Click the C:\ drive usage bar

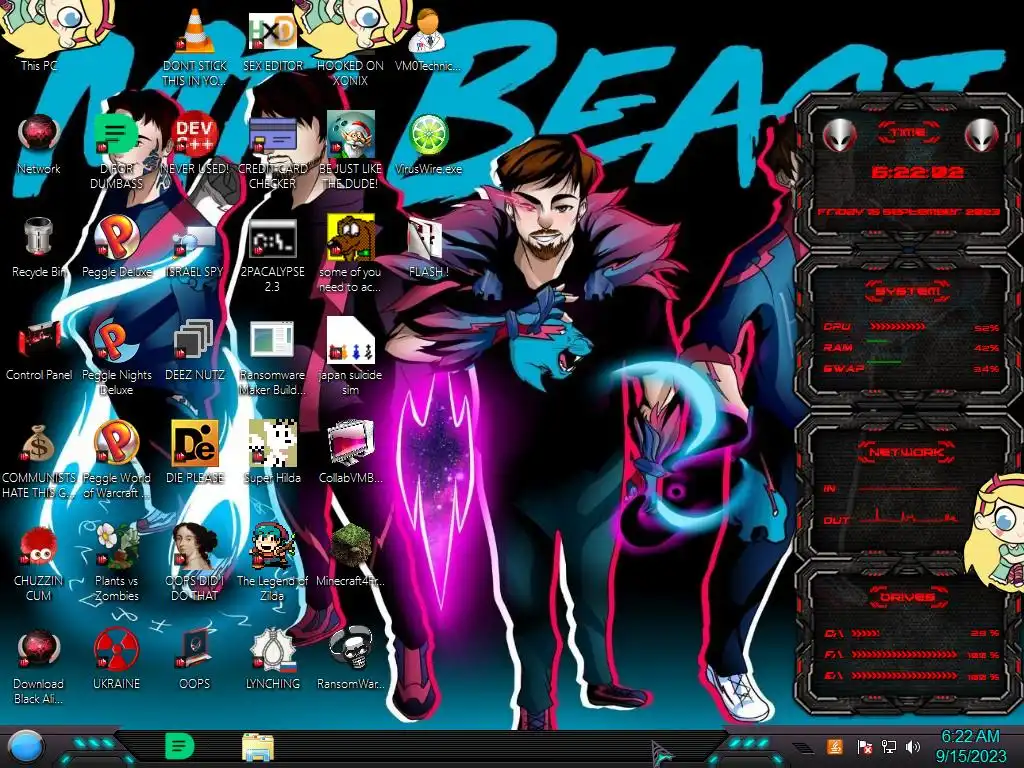(866, 633)
